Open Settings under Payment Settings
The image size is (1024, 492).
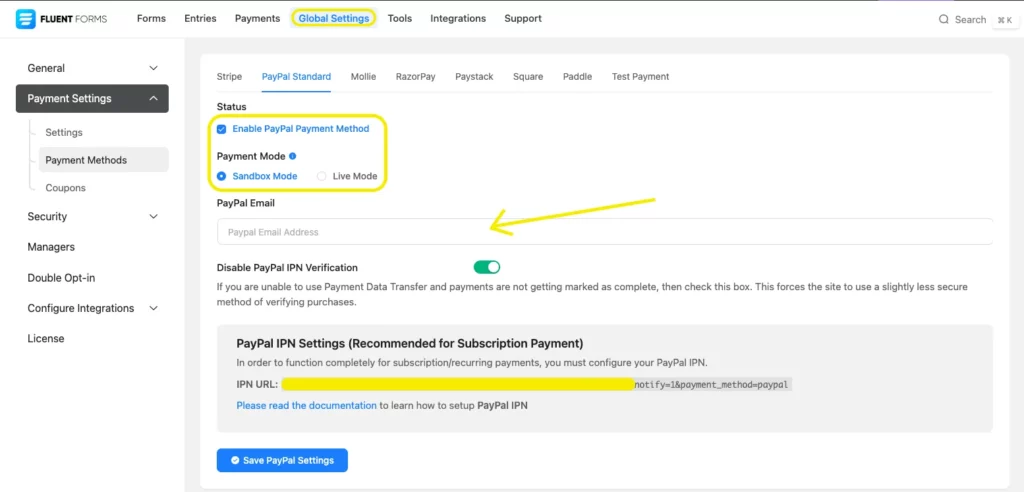(x=64, y=133)
